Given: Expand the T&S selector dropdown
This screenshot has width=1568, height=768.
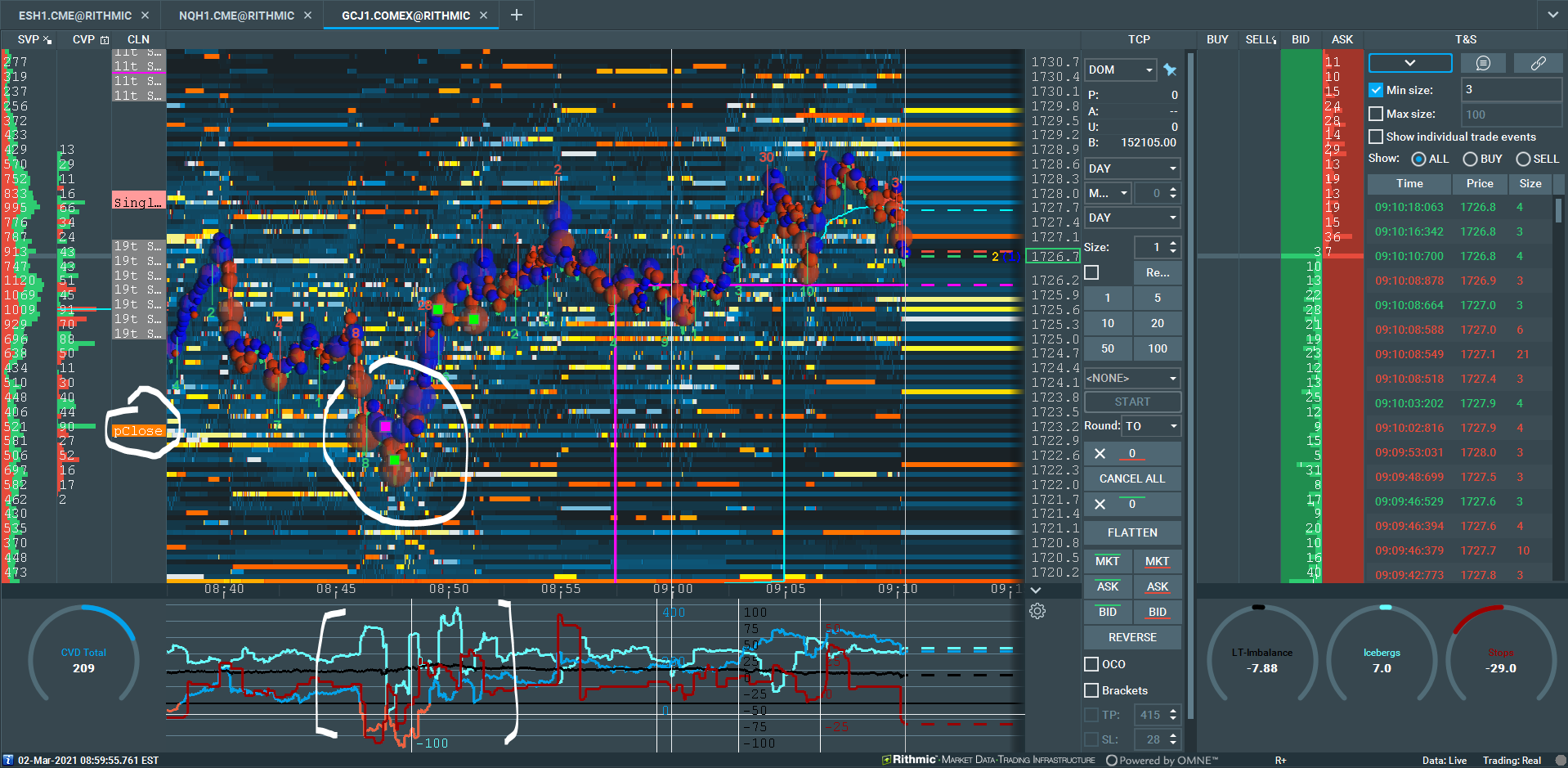Looking at the screenshot, I should [x=1410, y=63].
